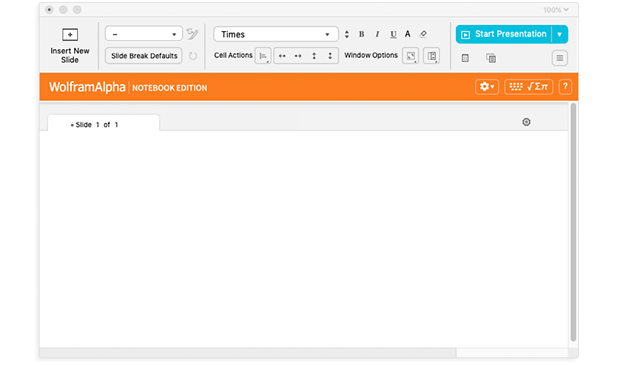The image size is (620, 365).
Task: Click the slide settings gear icon
Action: (x=526, y=122)
